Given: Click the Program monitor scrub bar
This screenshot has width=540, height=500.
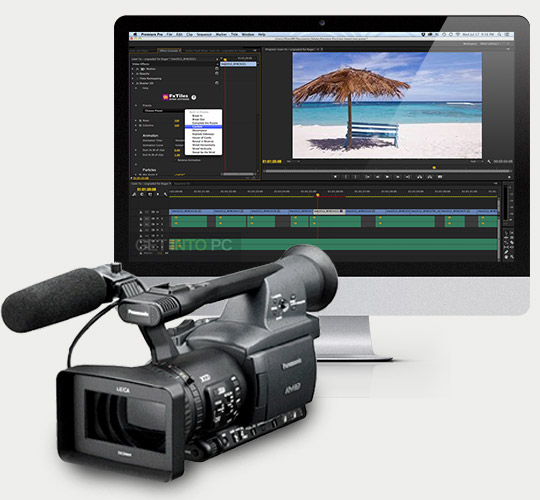Looking at the screenshot, I should pos(386,171).
